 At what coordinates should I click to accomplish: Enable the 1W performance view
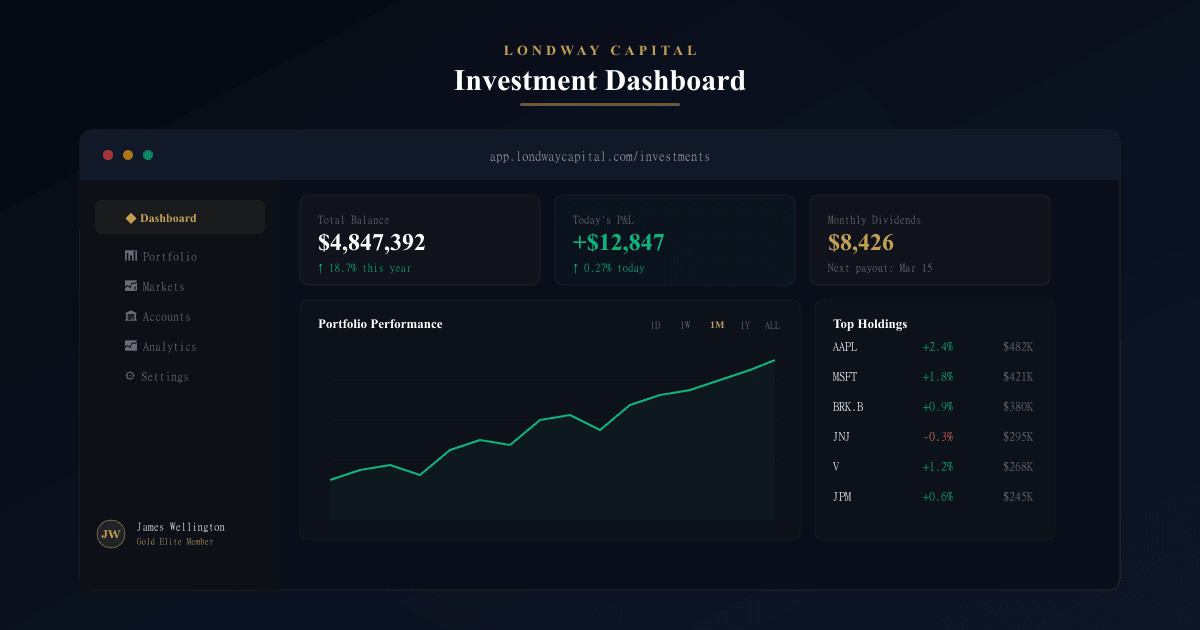point(685,325)
